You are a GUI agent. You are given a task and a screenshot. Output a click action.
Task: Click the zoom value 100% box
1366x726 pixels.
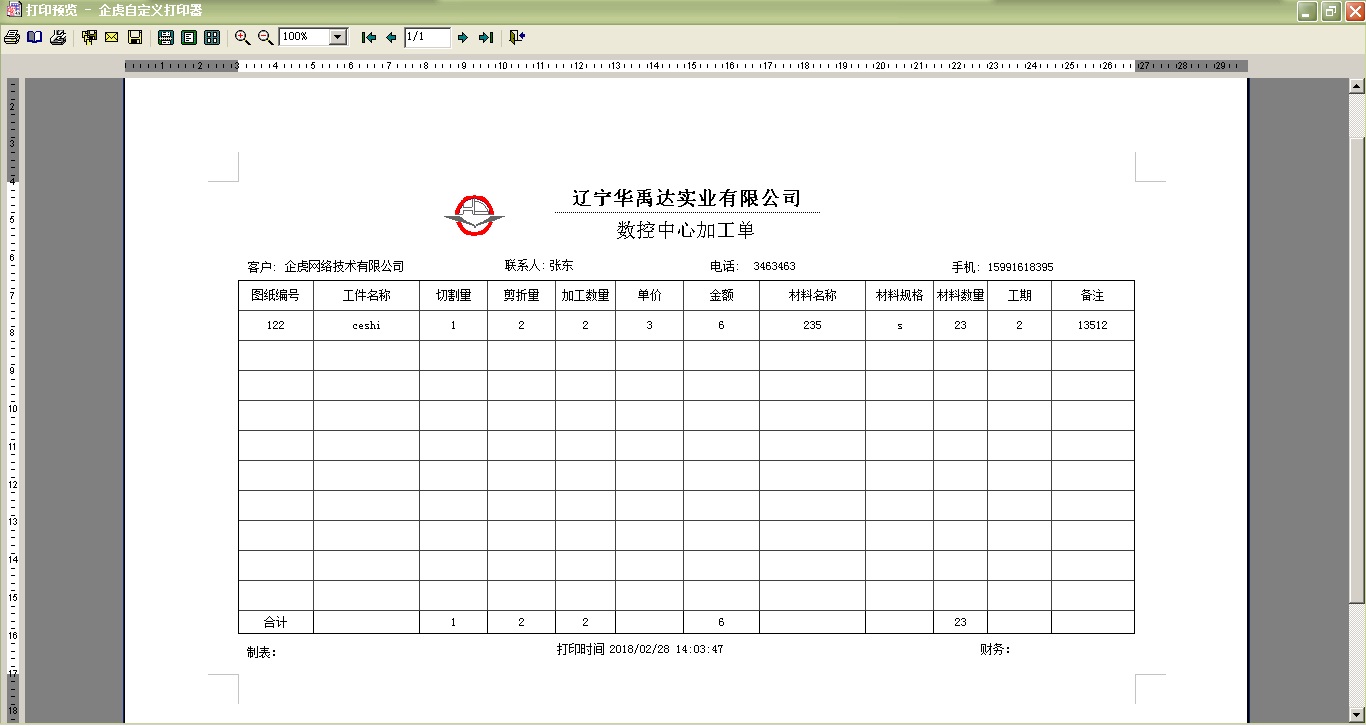pos(304,37)
